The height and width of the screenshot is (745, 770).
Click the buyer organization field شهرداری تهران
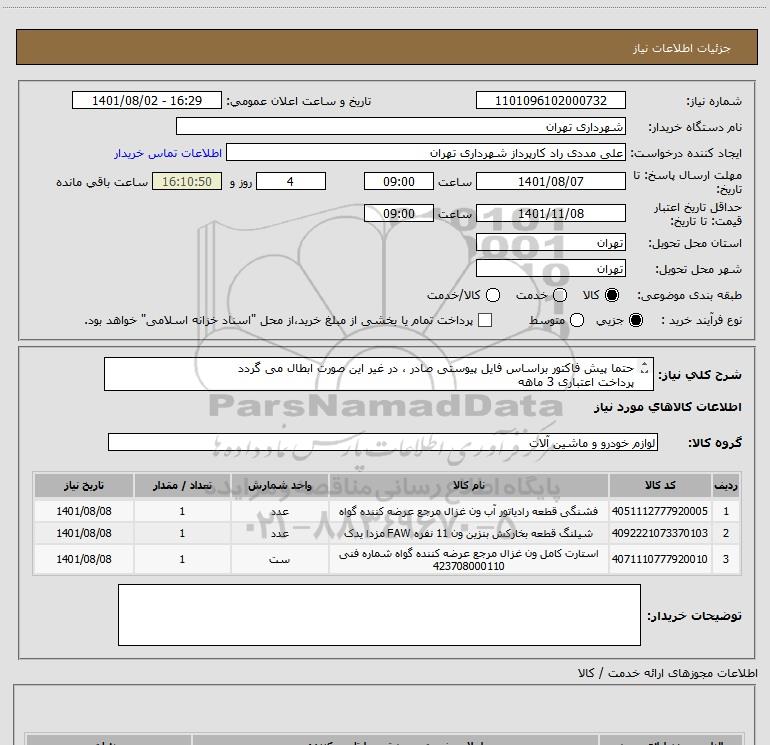pyautogui.click(x=401, y=126)
